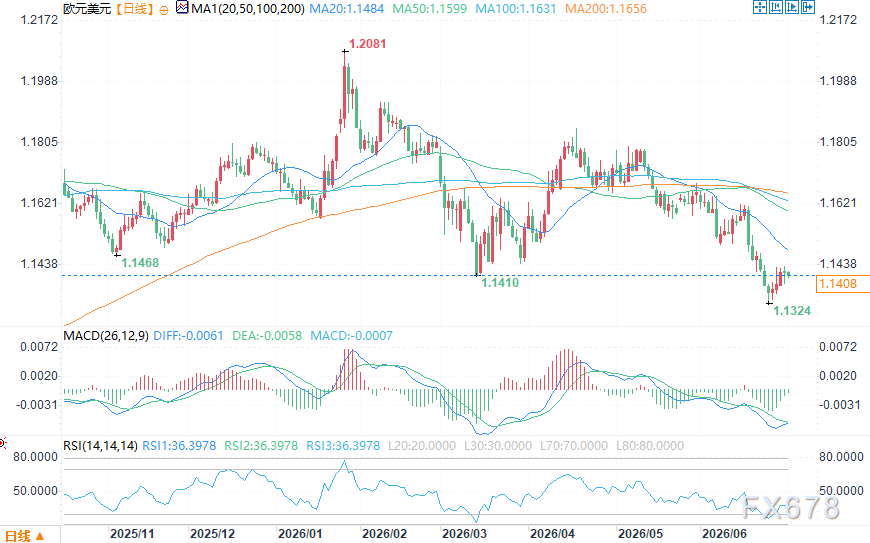Toggle the MA200:1.1656 line legend

pyautogui.click(x=605, y=9)
